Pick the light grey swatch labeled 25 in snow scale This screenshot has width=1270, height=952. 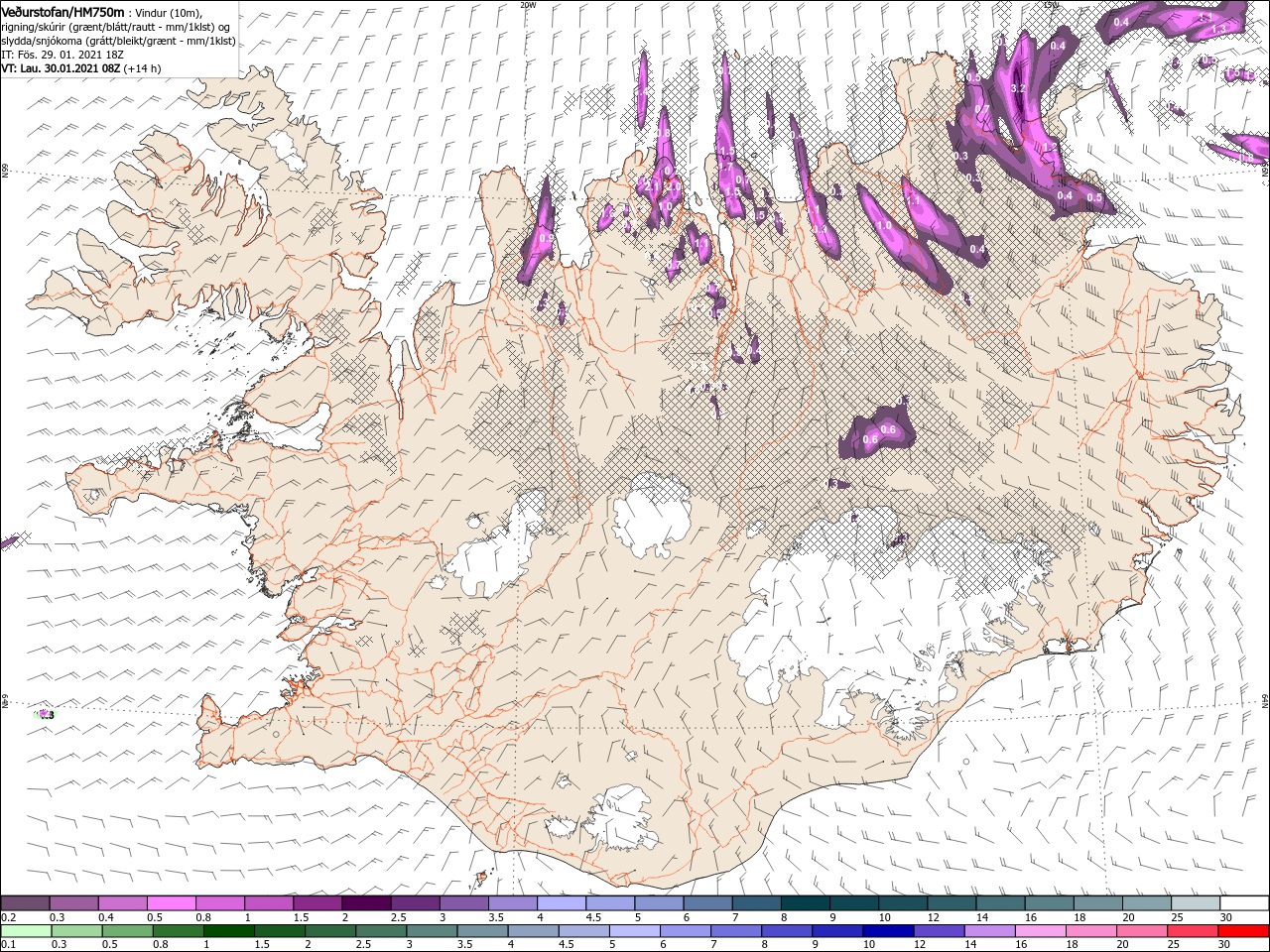coord(1196,903)
